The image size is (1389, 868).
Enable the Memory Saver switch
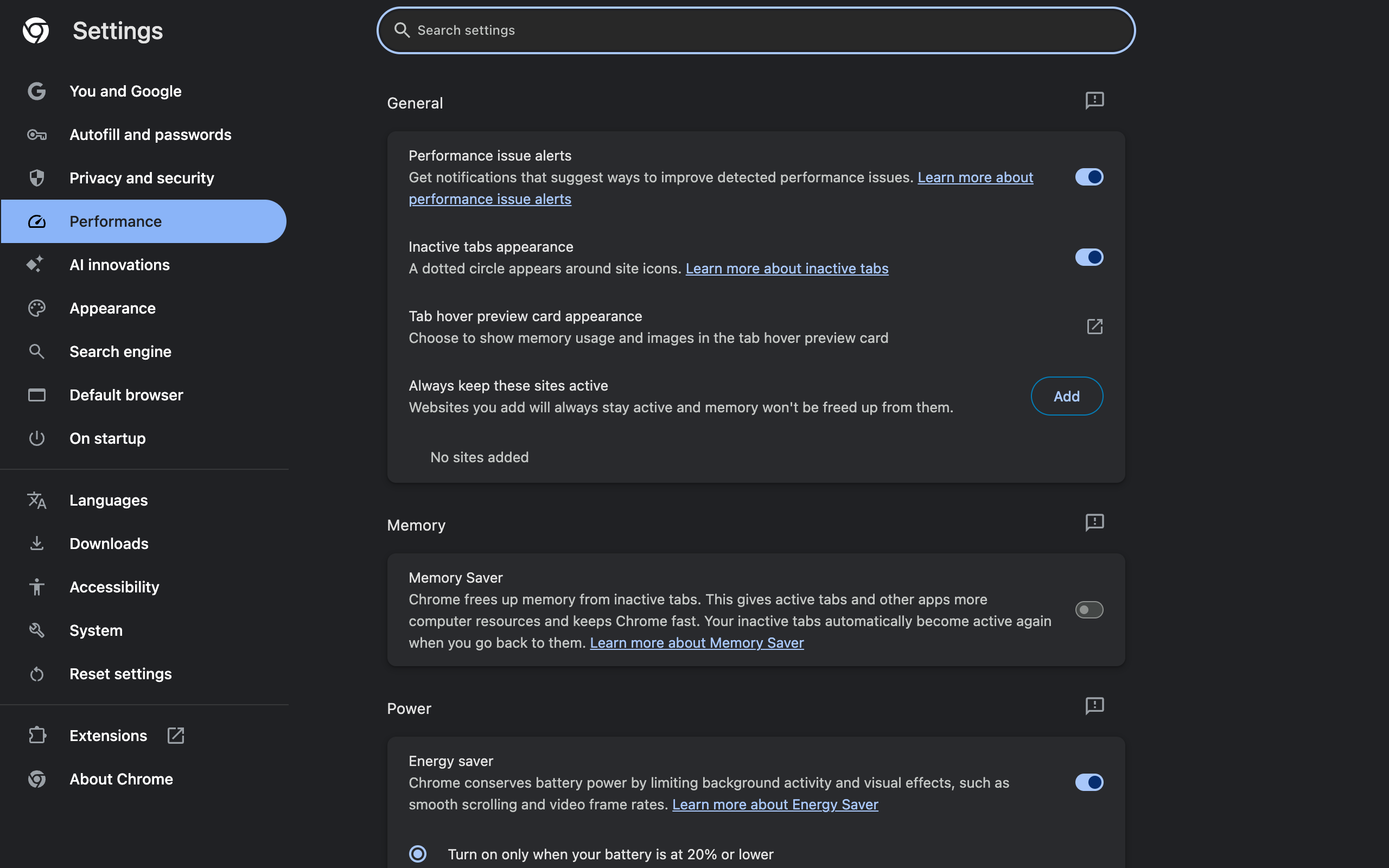1089,610
